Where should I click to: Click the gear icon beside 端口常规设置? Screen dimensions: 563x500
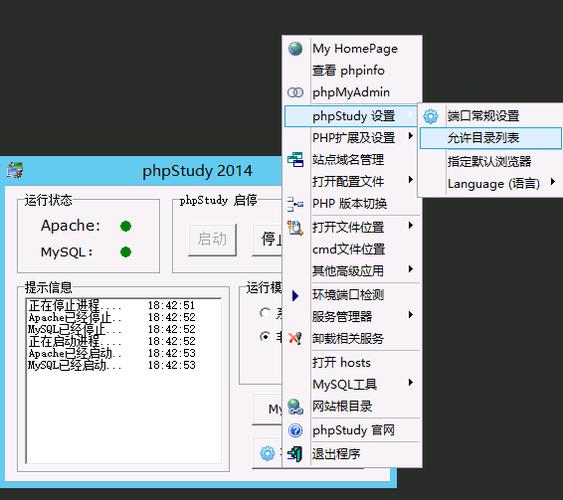pyautogui.click(x=431, y=116)
